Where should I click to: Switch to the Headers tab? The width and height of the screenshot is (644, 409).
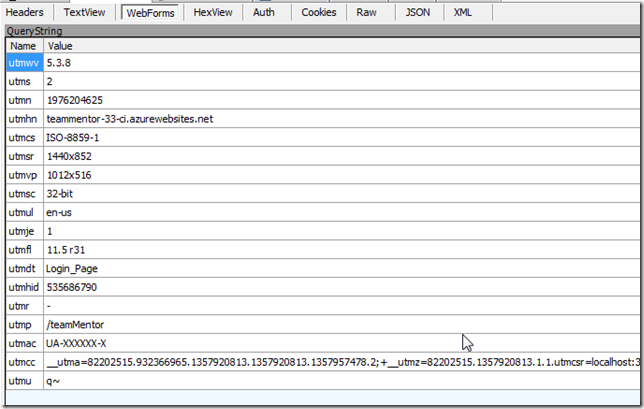coord(25,12)
